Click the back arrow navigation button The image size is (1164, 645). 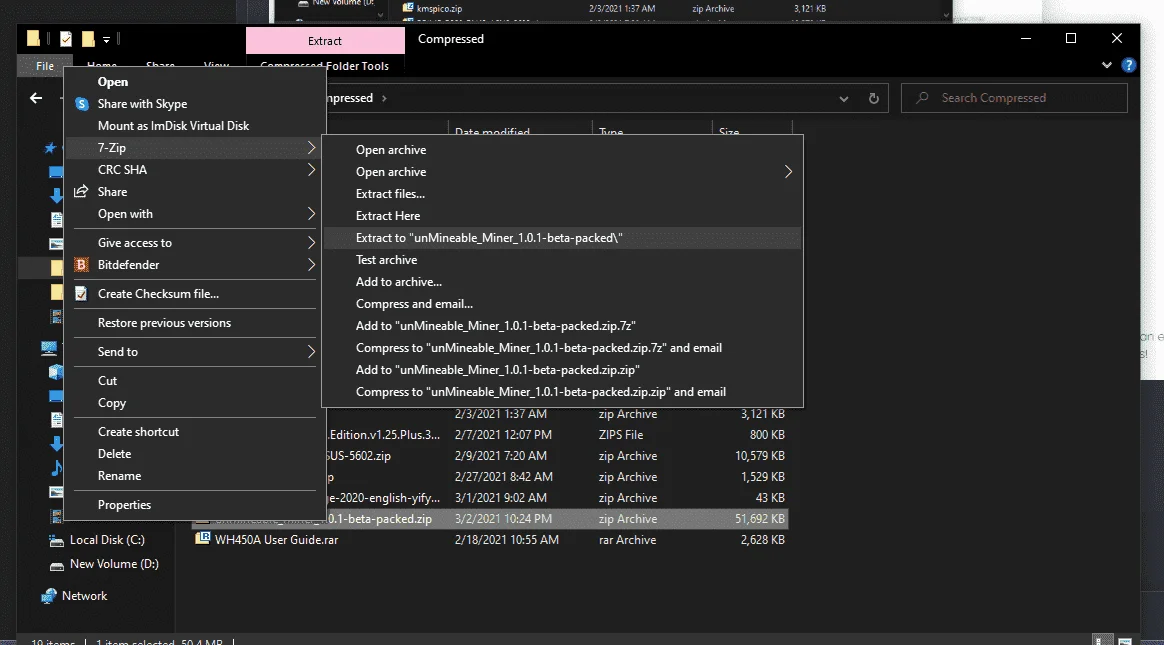[36, 98]
